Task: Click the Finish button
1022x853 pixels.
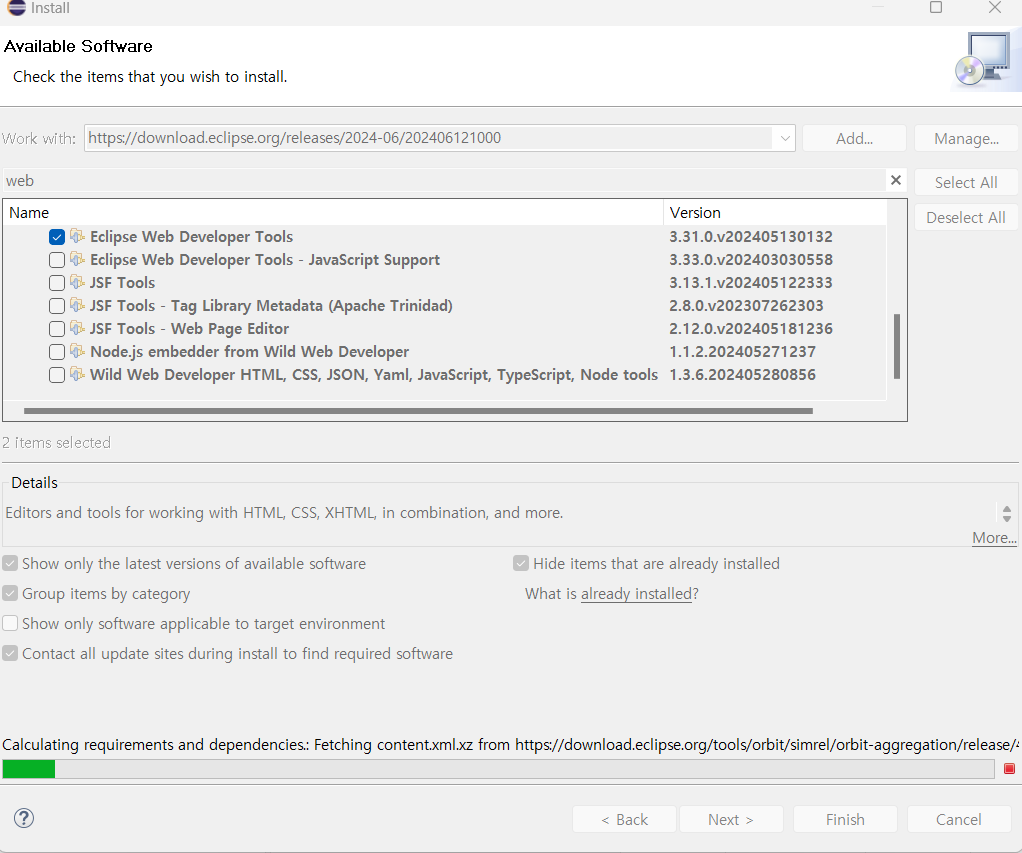Action: pyautogui.click(x=845, y=819)
